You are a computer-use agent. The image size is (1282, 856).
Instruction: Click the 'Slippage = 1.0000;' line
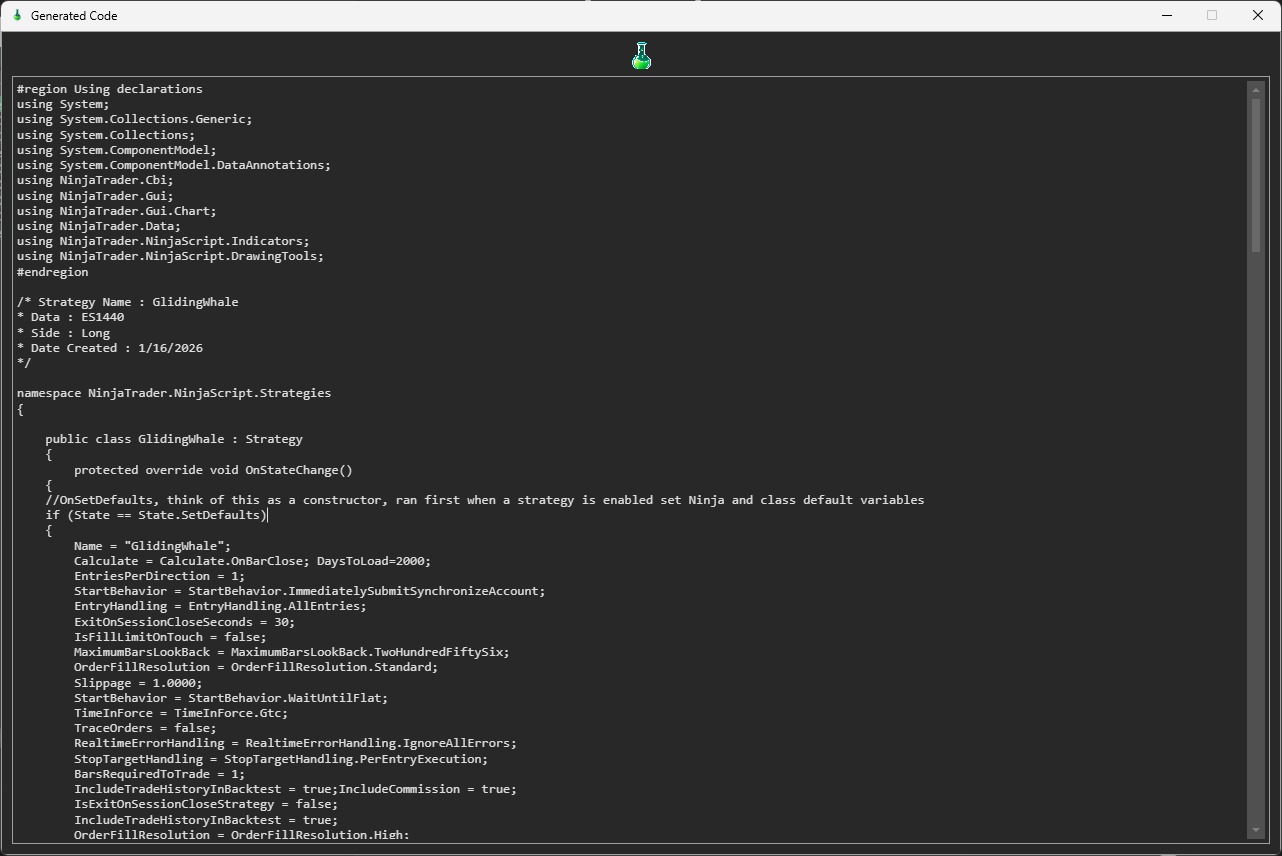click(x=138, y=682)
